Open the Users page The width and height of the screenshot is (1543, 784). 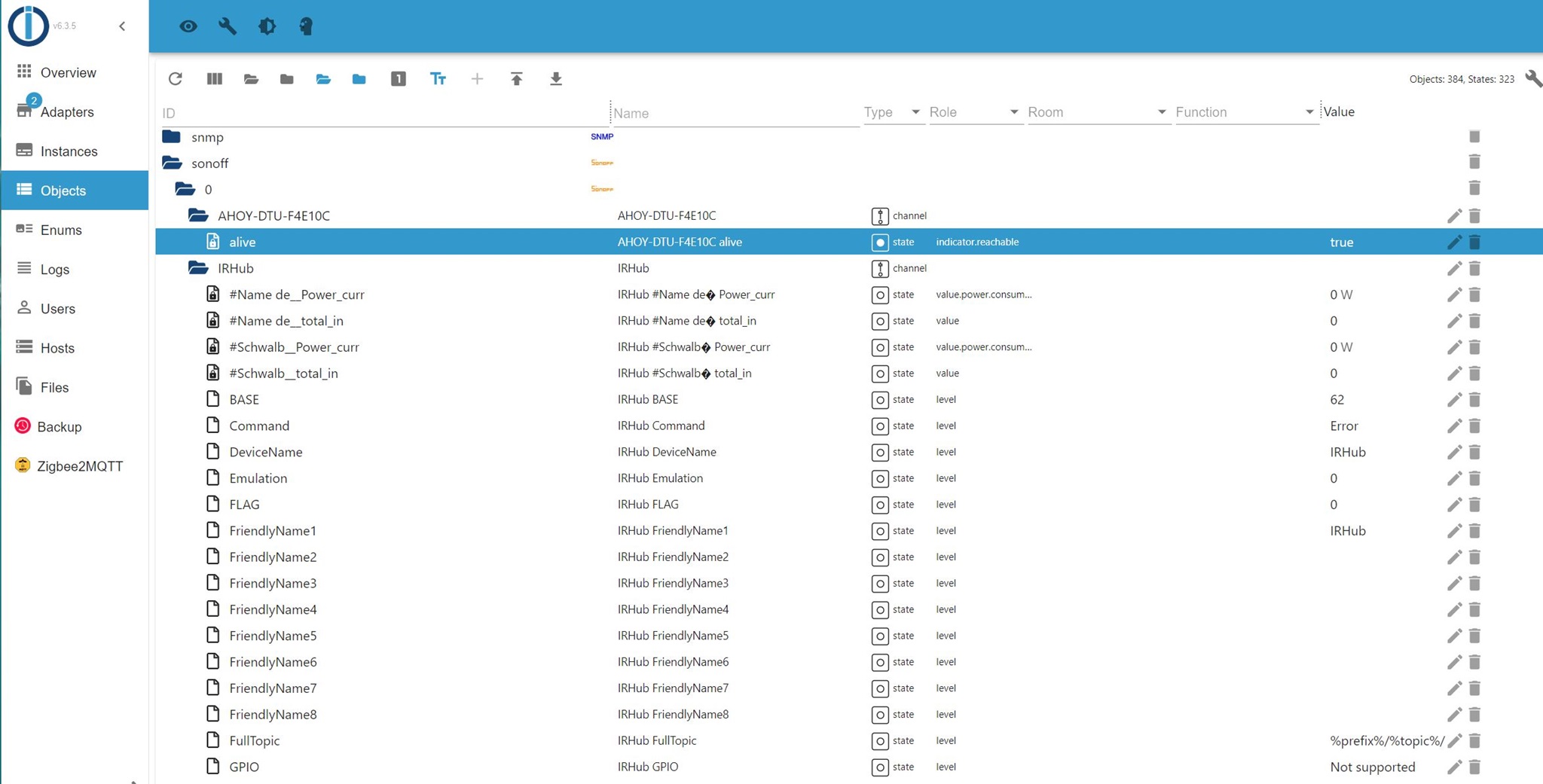(75, 309)
